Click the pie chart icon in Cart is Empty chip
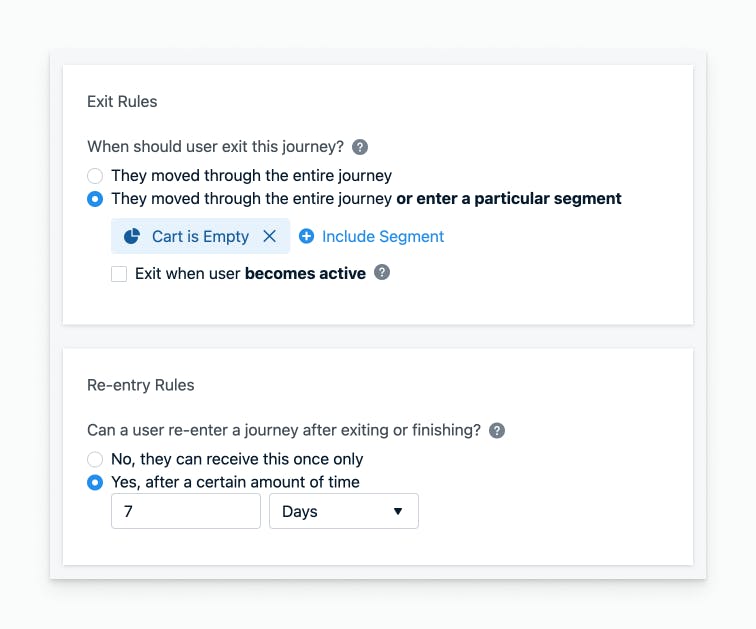 (132, 236)
